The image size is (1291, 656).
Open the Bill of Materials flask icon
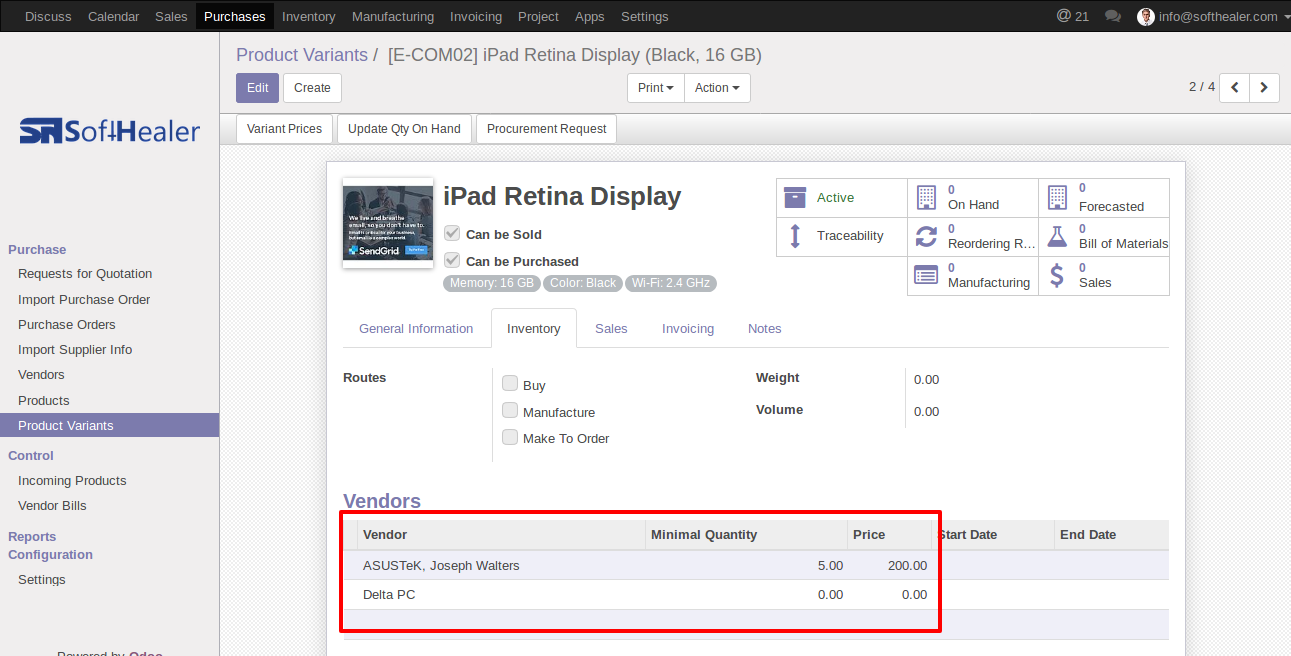(1057, 236)
